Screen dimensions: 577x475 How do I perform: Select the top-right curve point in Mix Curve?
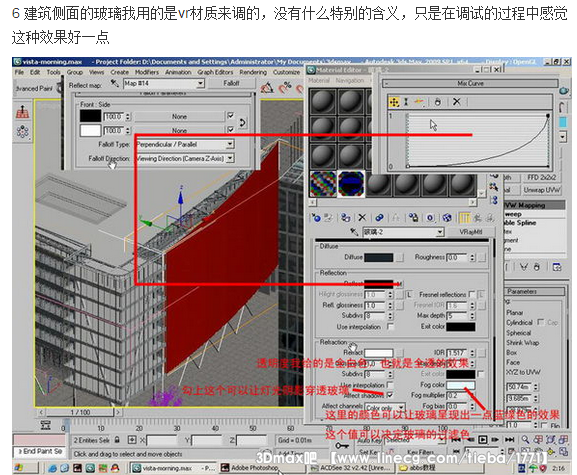click(x=548, y=116)
